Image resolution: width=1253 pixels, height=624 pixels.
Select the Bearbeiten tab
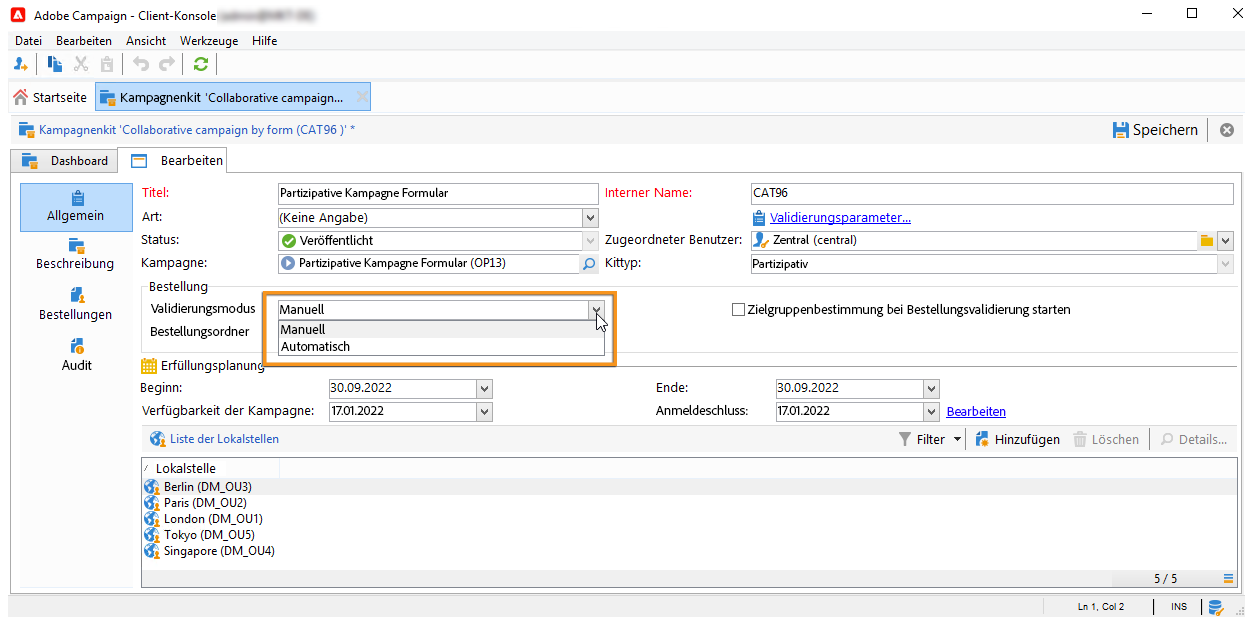click(x=172, y=160)
